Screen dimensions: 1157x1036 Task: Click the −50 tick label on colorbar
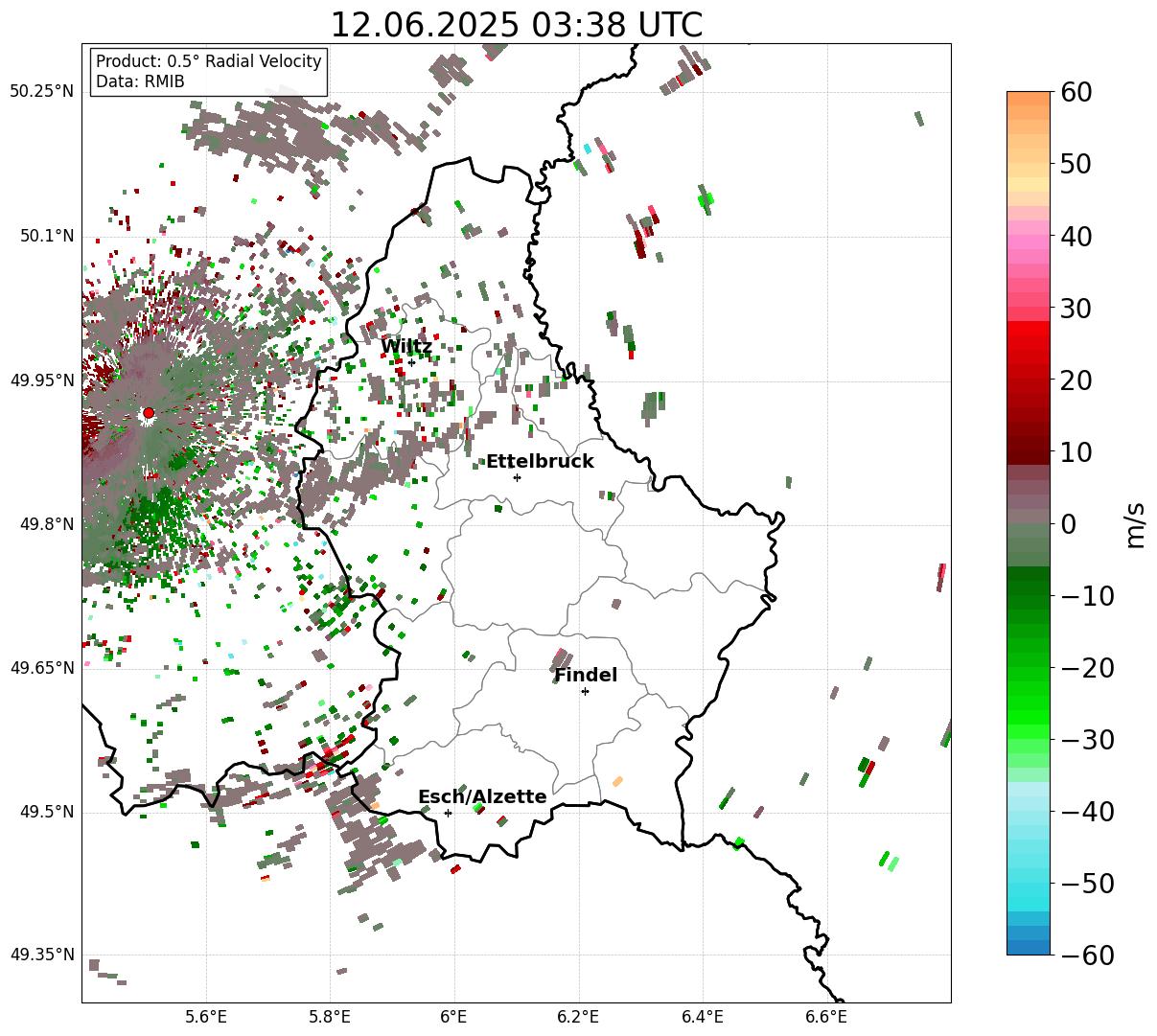click(x=1088, y=884)
